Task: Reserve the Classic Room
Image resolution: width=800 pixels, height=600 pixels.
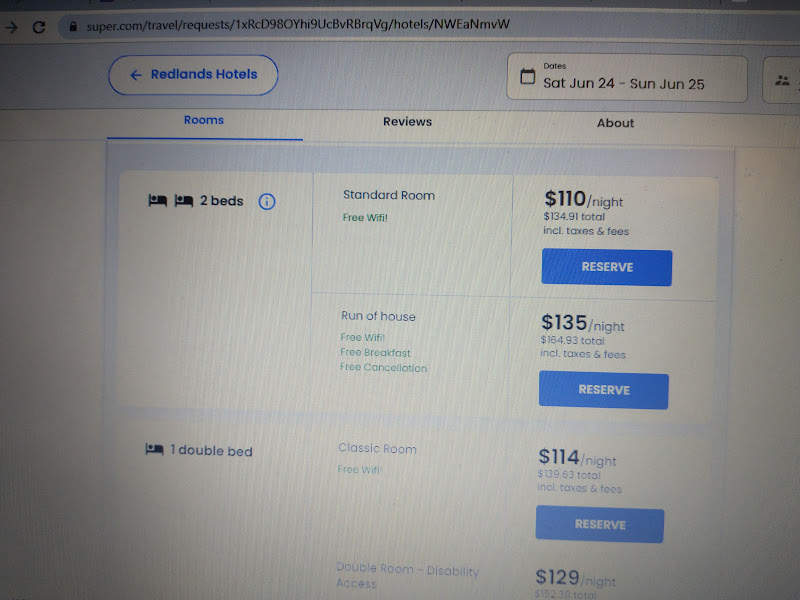Action: pyautogui.click(x=600, y=524)
